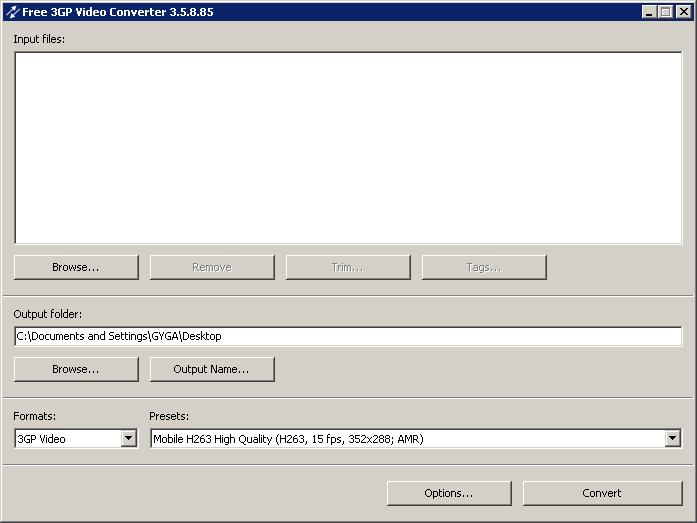Browse for an output folder
This screenshot has width=697, height=523.
pyautogui.click(x=76, y=369)
